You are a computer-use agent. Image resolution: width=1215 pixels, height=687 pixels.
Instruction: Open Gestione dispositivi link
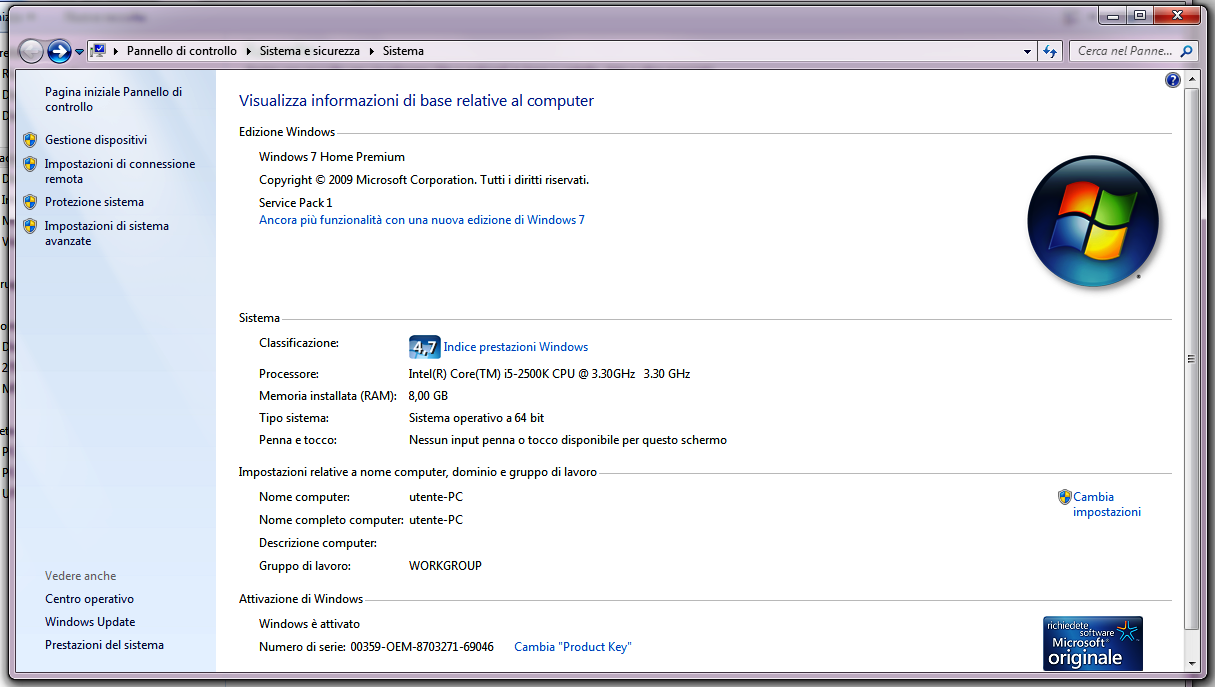pos(96,140)
